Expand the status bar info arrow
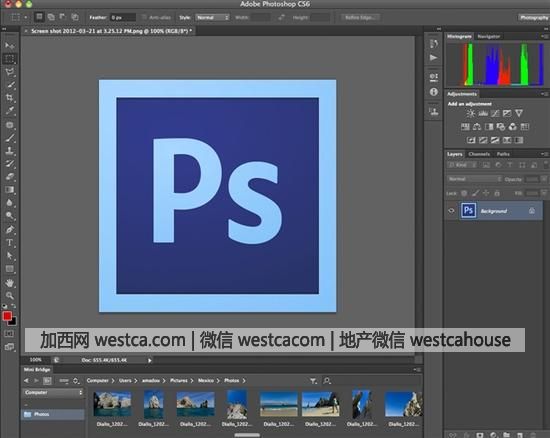This screenshot has width=550, height=438. (x=150, y=360)
